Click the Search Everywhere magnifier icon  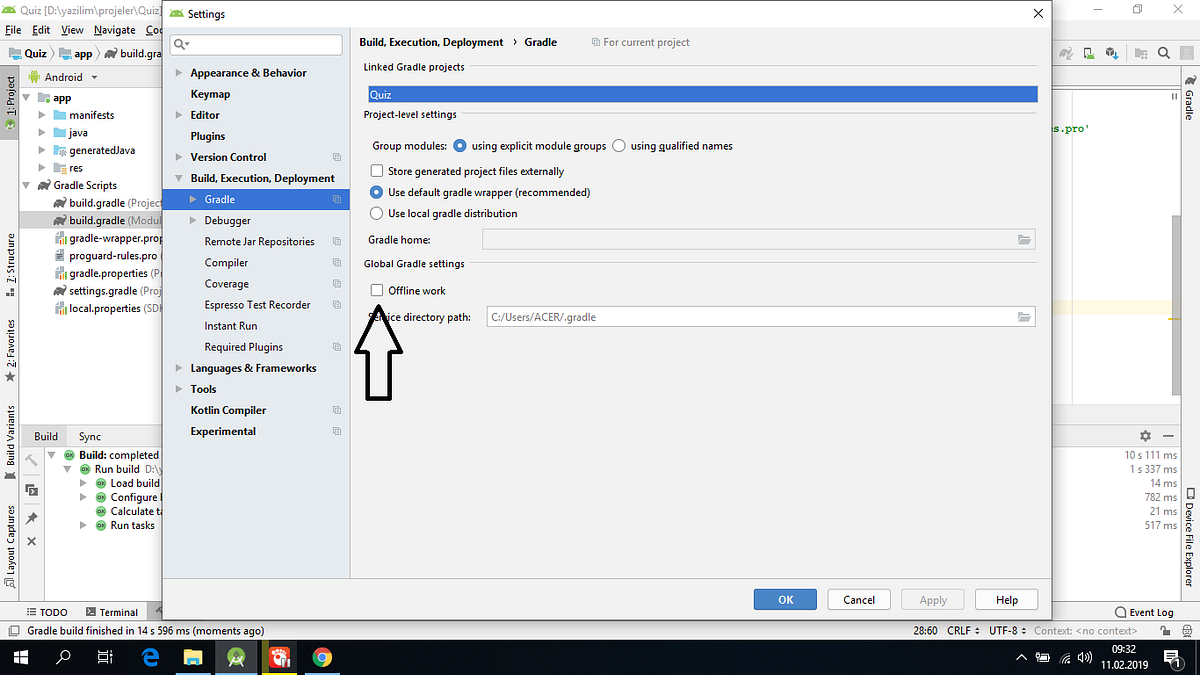1164,53
